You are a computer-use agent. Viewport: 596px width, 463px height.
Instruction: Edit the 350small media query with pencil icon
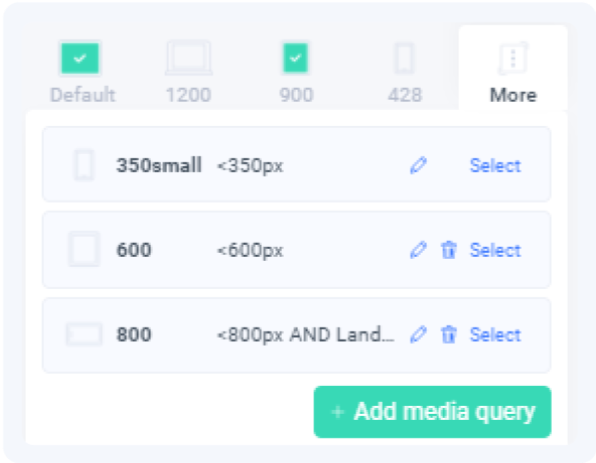(418, 165)
